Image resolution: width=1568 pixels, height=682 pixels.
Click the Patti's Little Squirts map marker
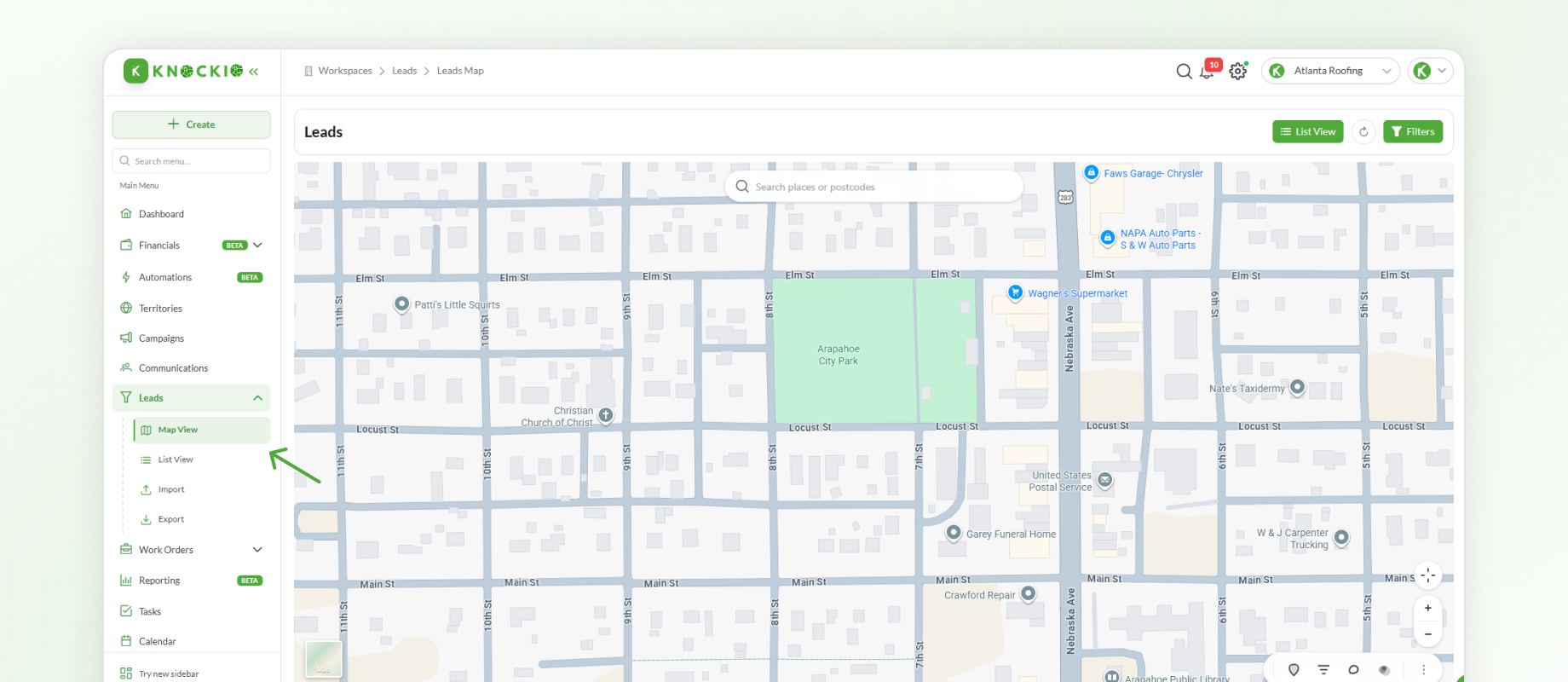pos(401,304)
